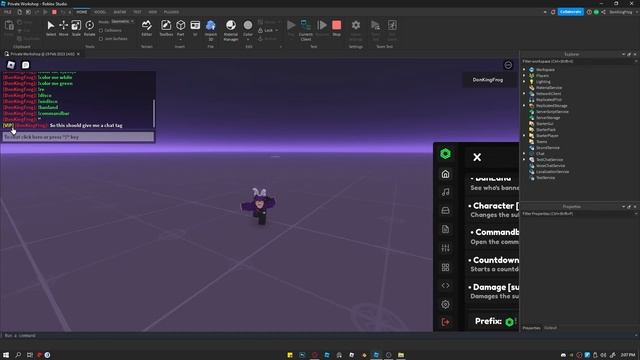Open the FILE menu

(x=8, y=12)
